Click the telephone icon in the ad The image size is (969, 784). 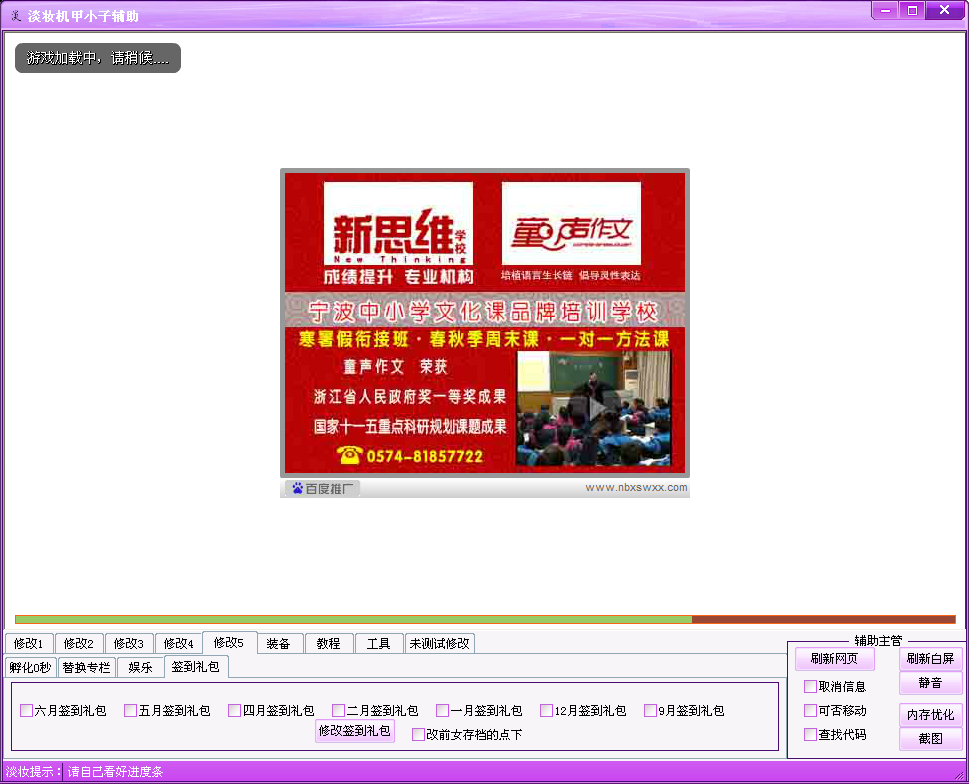click(349, 456)
